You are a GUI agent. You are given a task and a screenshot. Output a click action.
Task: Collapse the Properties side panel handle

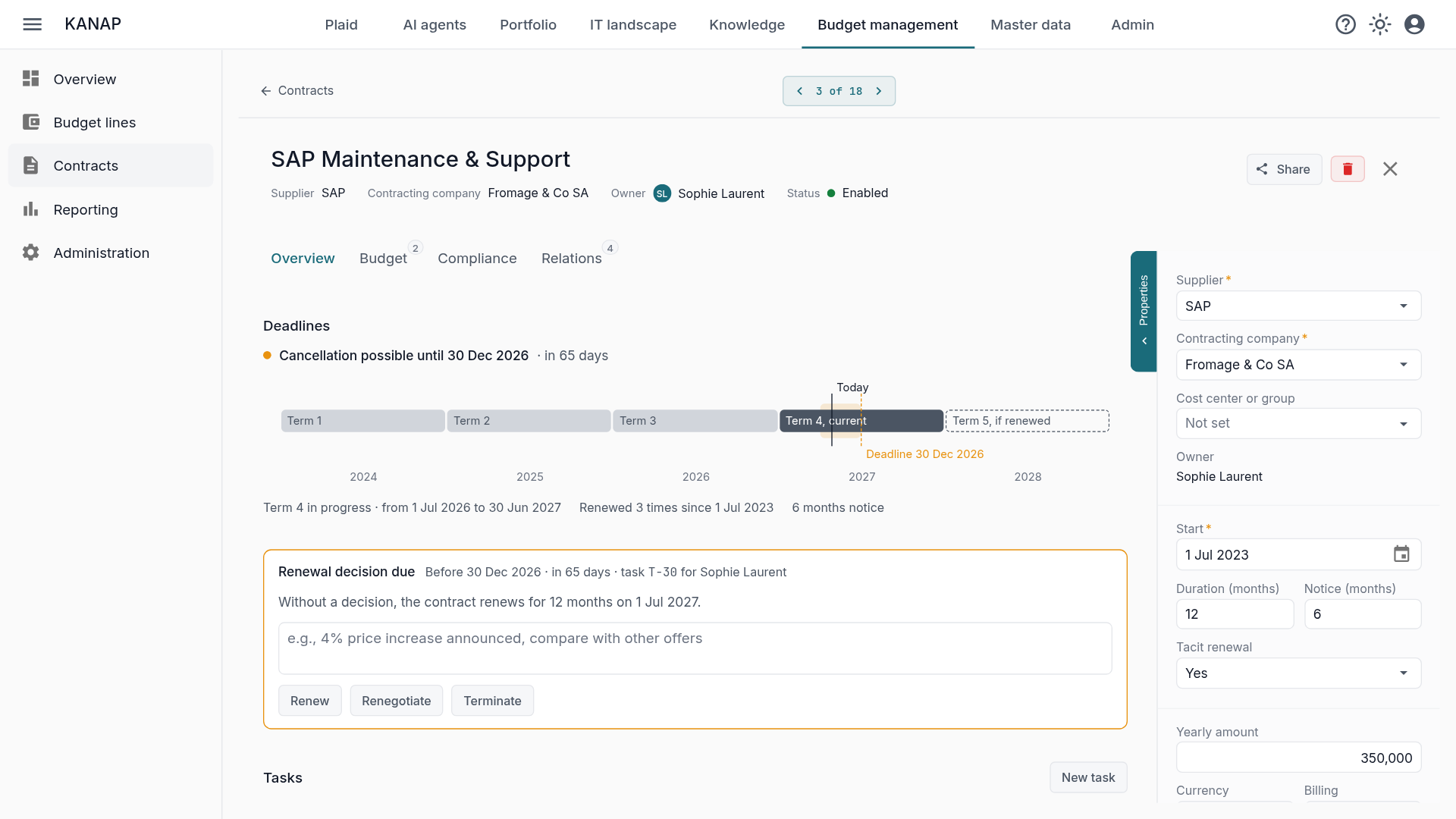[1144, 311]
